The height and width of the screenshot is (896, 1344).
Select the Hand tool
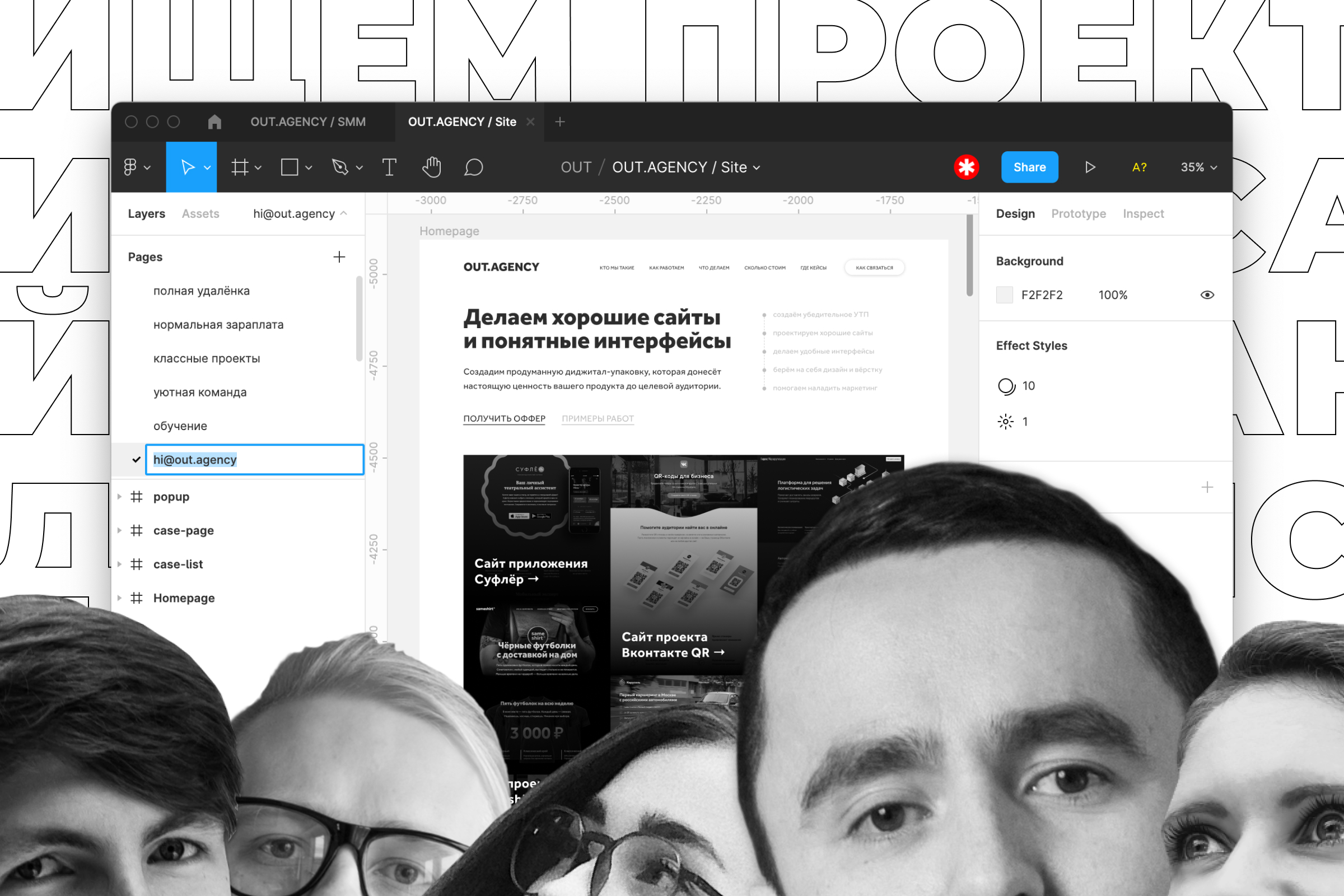tap(431, 167)
